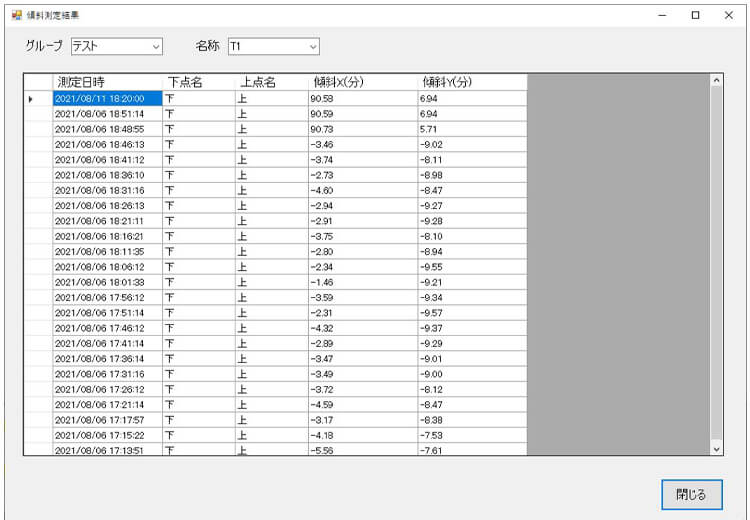Sort by 傾斜X(分) column header

click(x=363, y=82)
